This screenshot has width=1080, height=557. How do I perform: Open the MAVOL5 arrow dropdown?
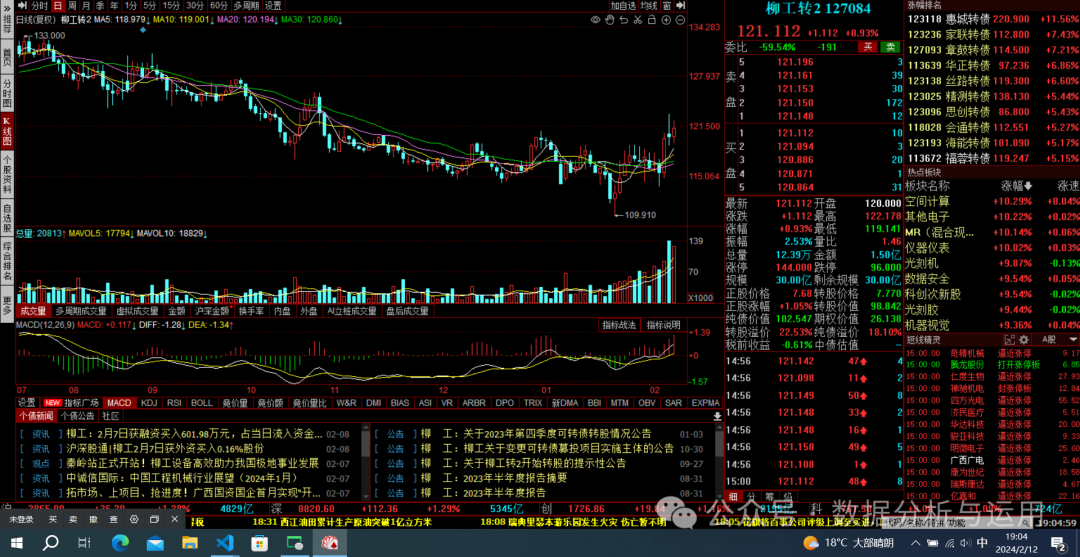pyautogui.click(x=132, y=233)
